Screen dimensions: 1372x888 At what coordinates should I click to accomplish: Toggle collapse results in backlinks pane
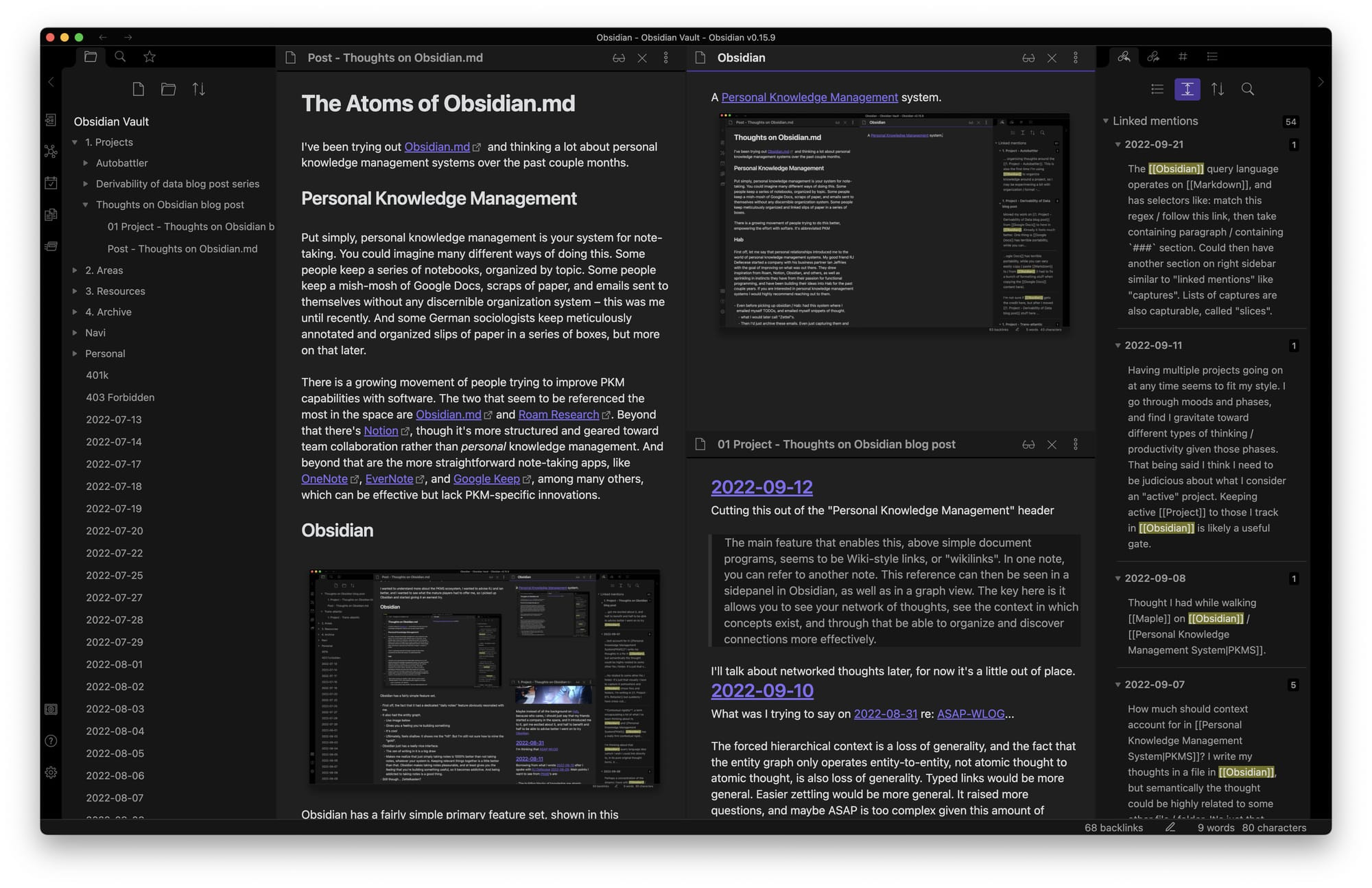[x=1157, y=89]
